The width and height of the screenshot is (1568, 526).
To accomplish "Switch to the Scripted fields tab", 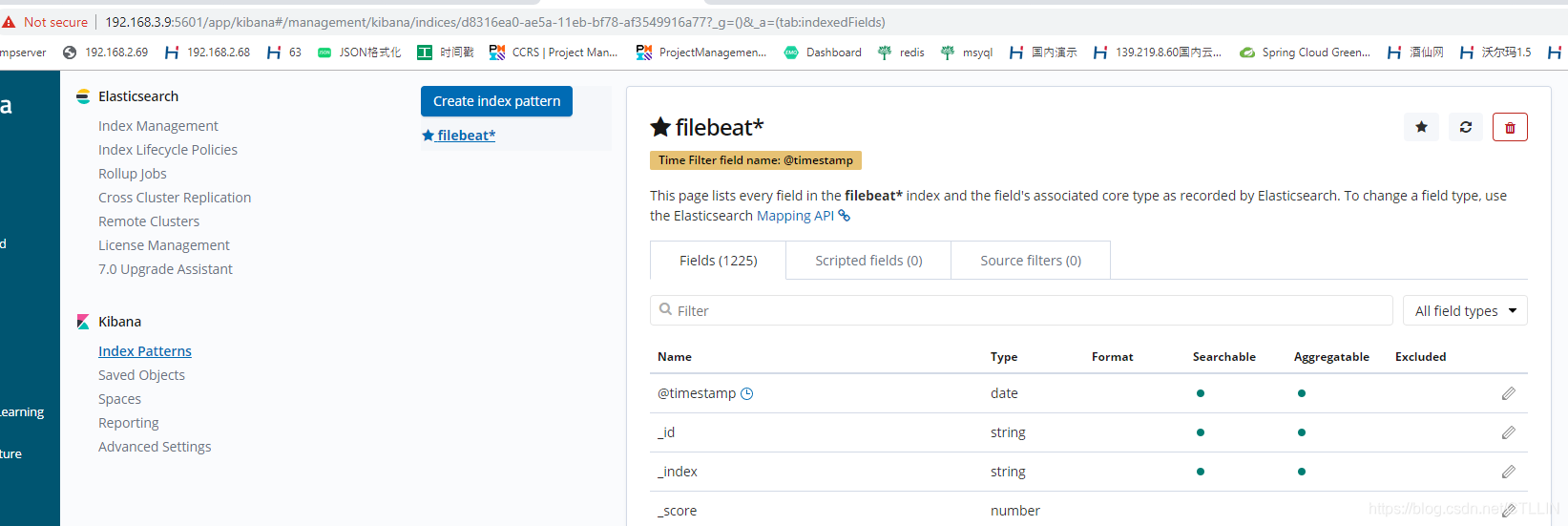I will pyautogui.click(x=868, y=261).
